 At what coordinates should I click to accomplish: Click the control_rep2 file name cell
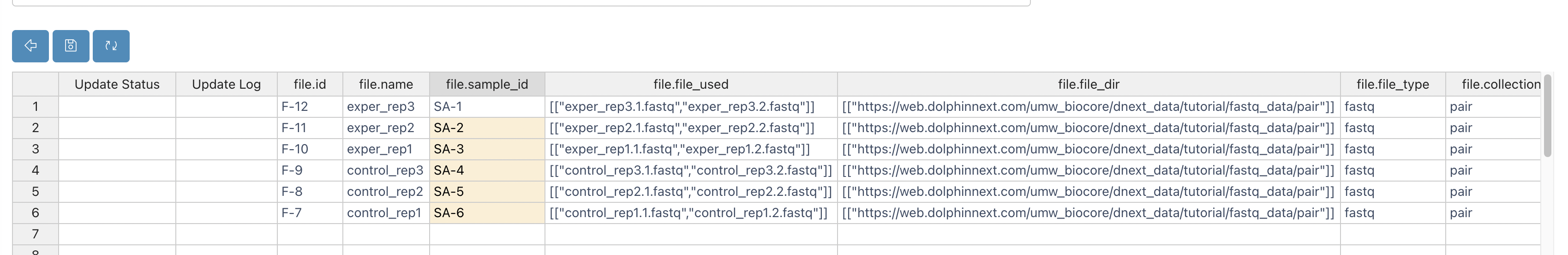[x=386, y=192]
